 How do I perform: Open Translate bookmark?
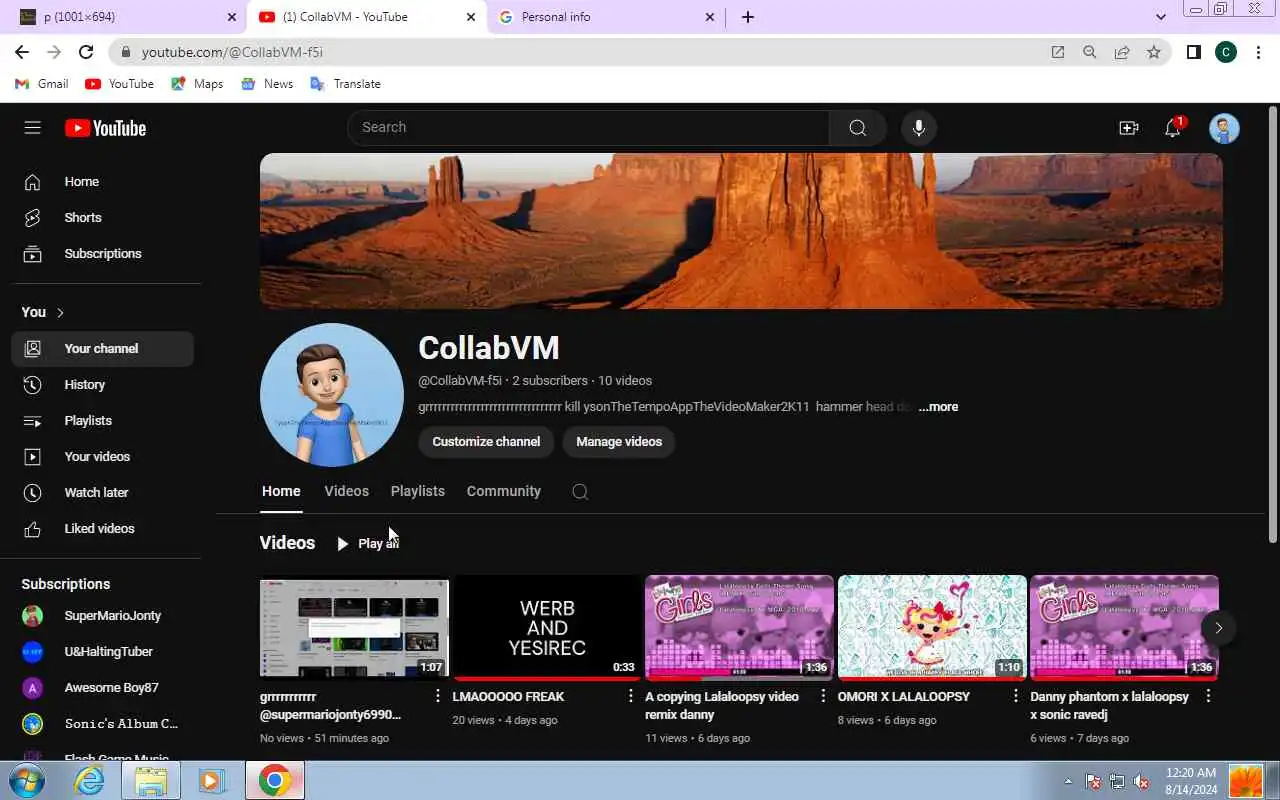345,84
